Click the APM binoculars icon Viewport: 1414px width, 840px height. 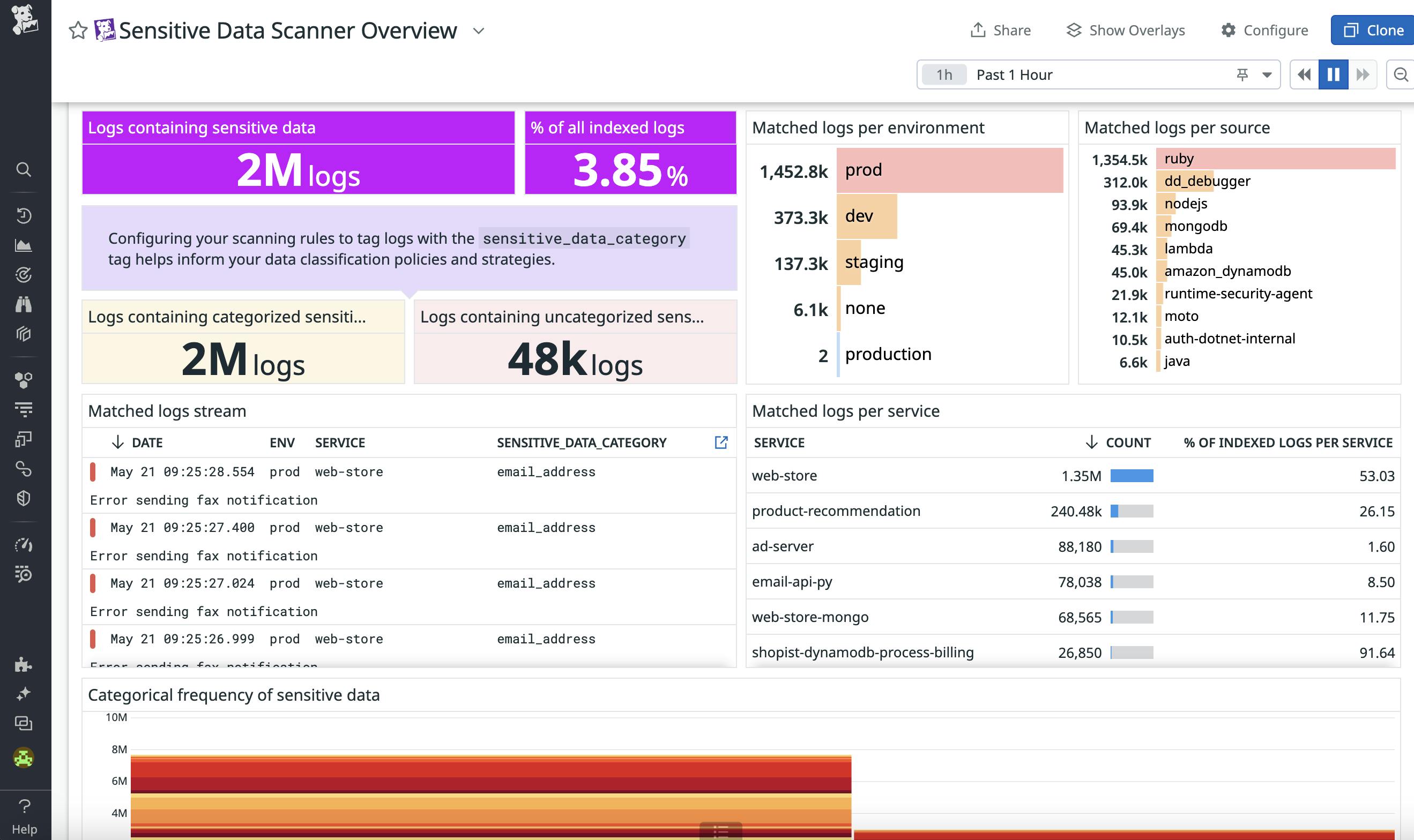(23, 304)
